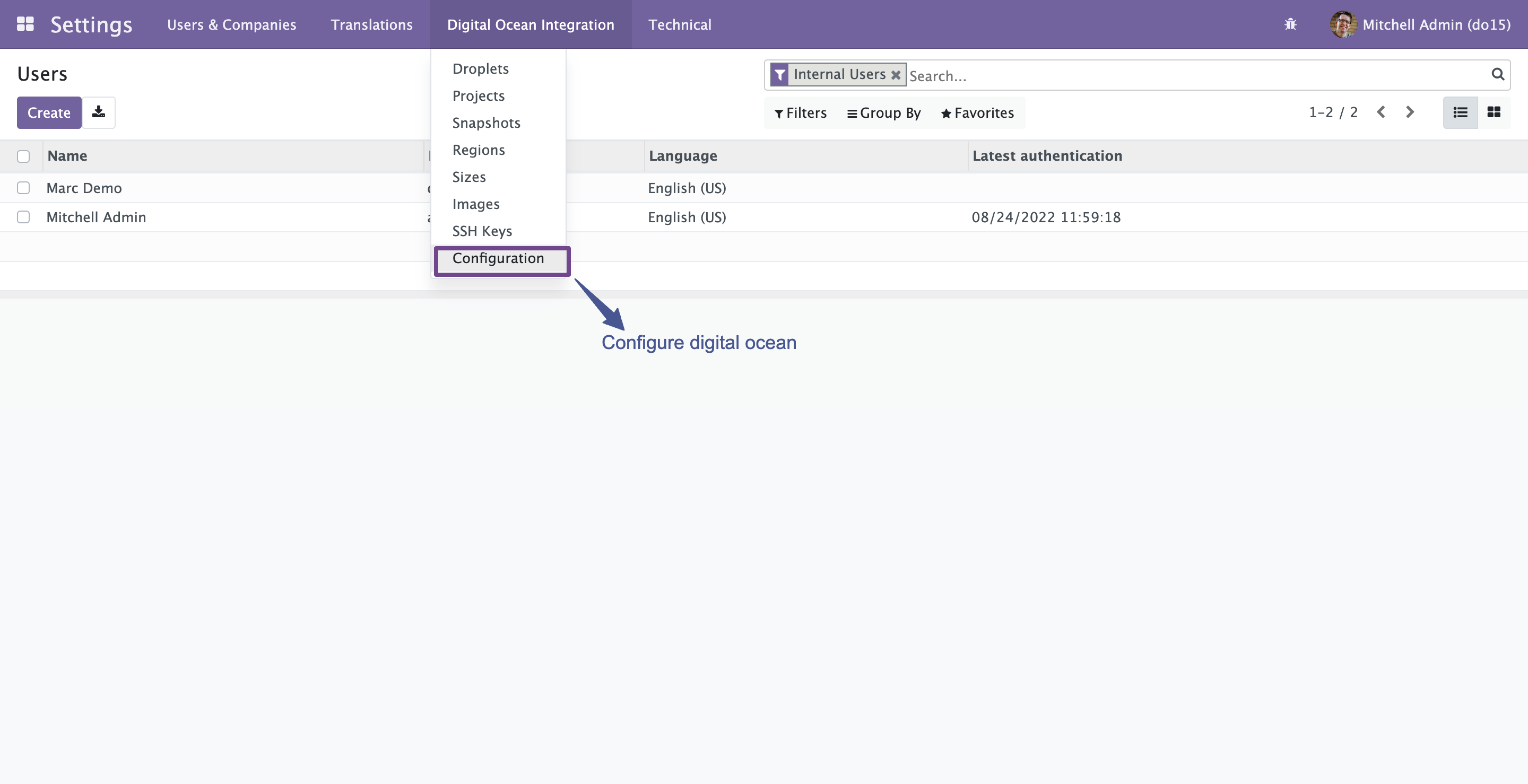Open the Filters dropdown
Screen dimensions: 1528x784
tap(800, 112)
